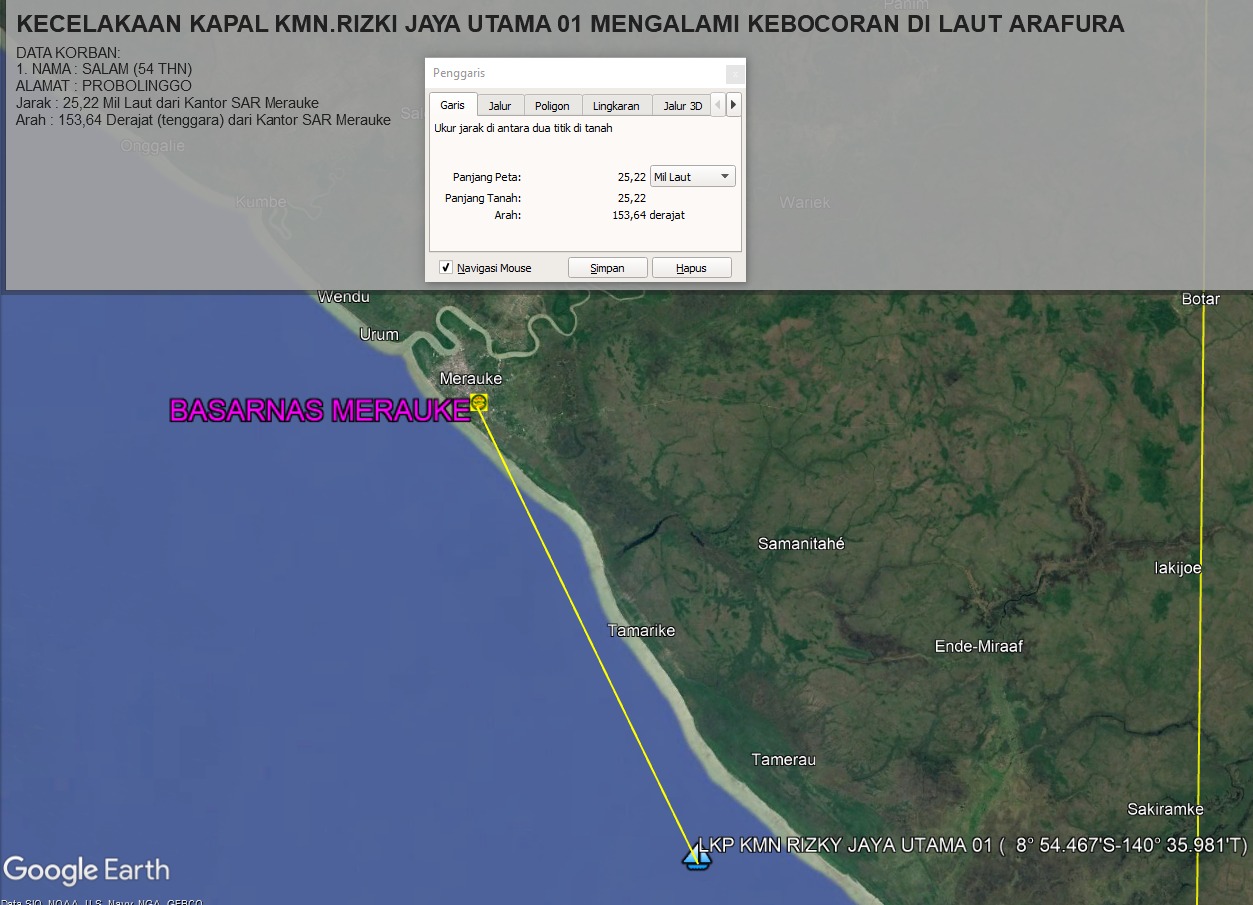Click the NAMA : SALAM (54 THN) line
The width and height of the screenshot is (1253, 905).
105,69
